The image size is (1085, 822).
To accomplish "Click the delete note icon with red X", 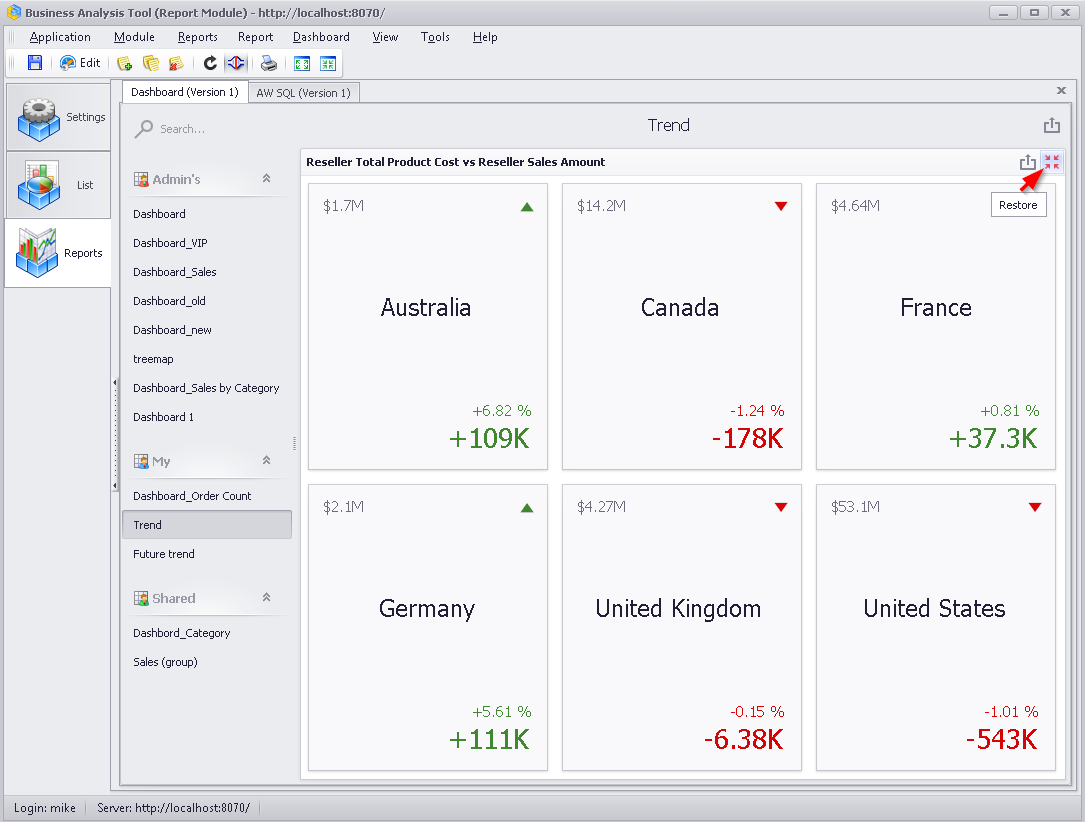I will click(176, 63).
